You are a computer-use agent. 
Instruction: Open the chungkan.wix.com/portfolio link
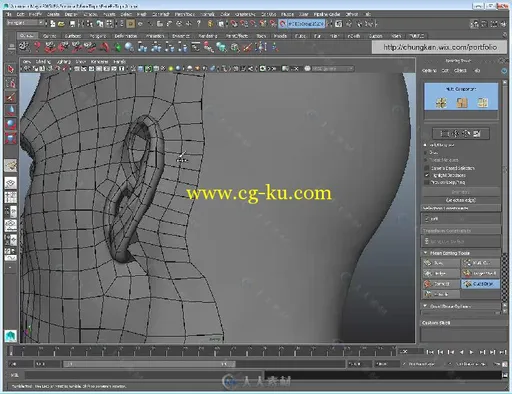pos(439,47)
